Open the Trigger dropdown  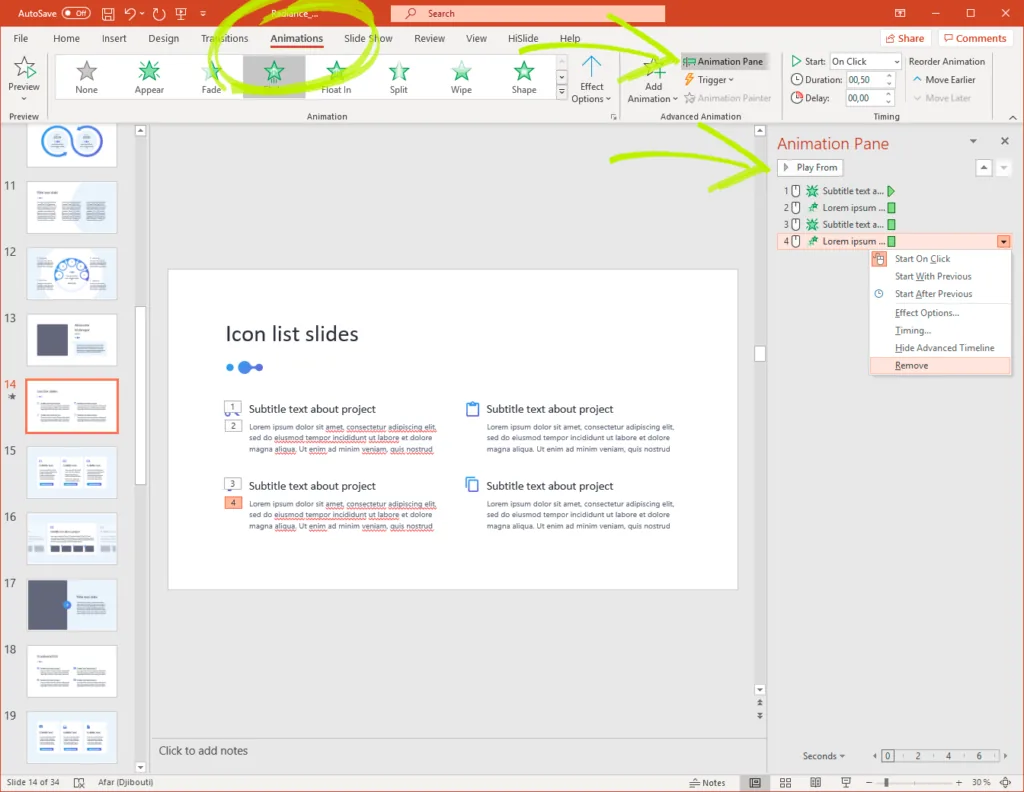pyautogui.click(x=709, y=80)
